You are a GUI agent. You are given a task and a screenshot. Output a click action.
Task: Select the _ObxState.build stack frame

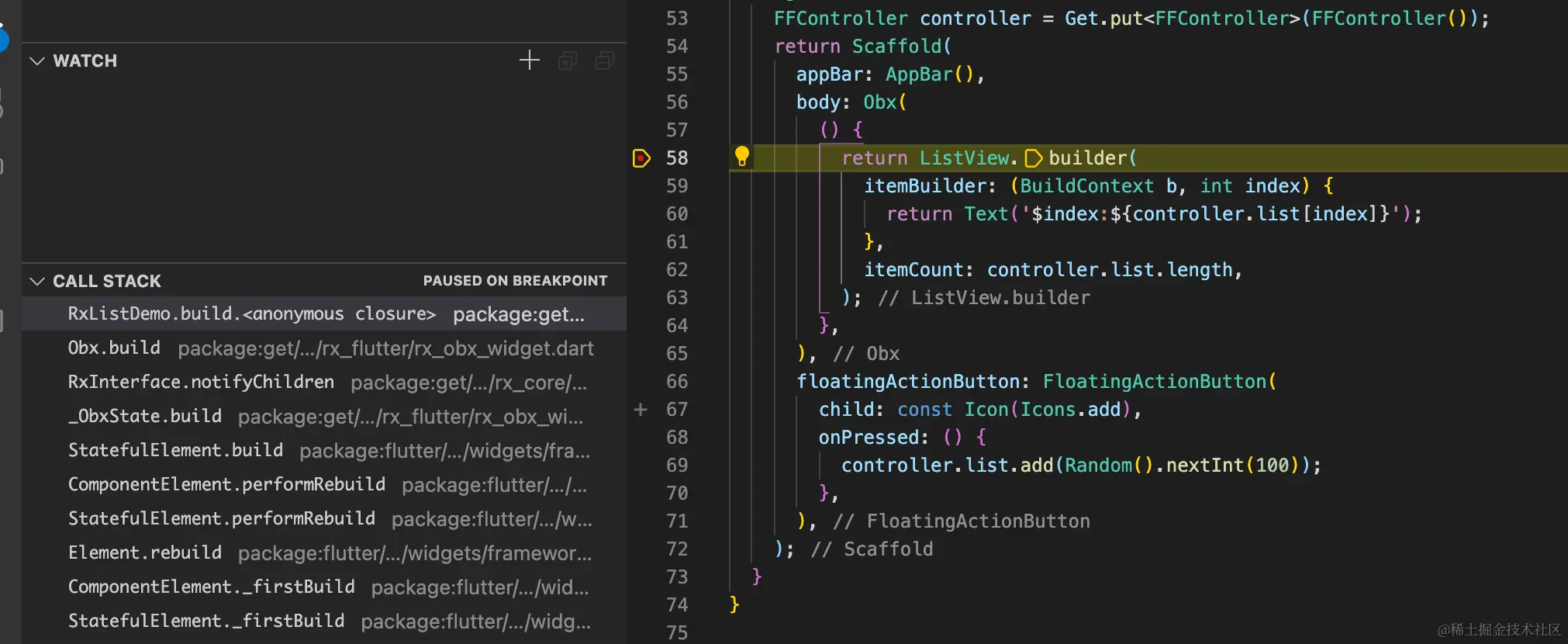pyautogui.click(x=324, y=416)
